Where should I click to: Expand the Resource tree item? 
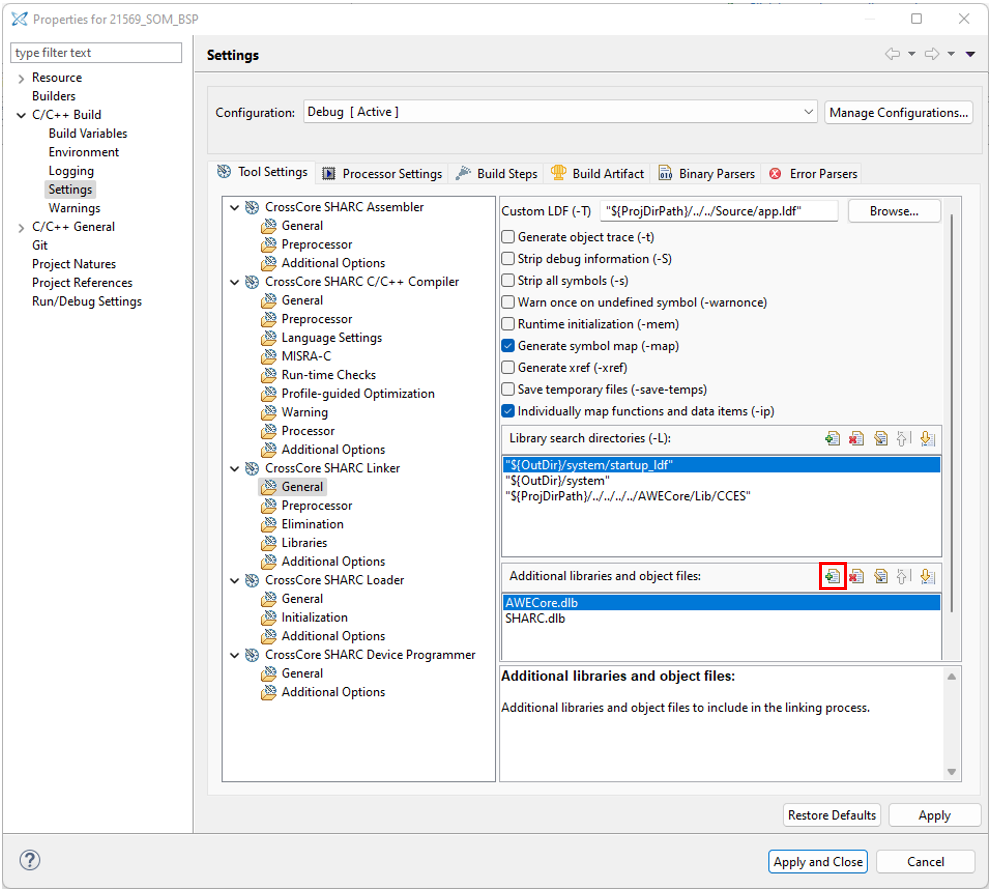[x=20, y=77]
